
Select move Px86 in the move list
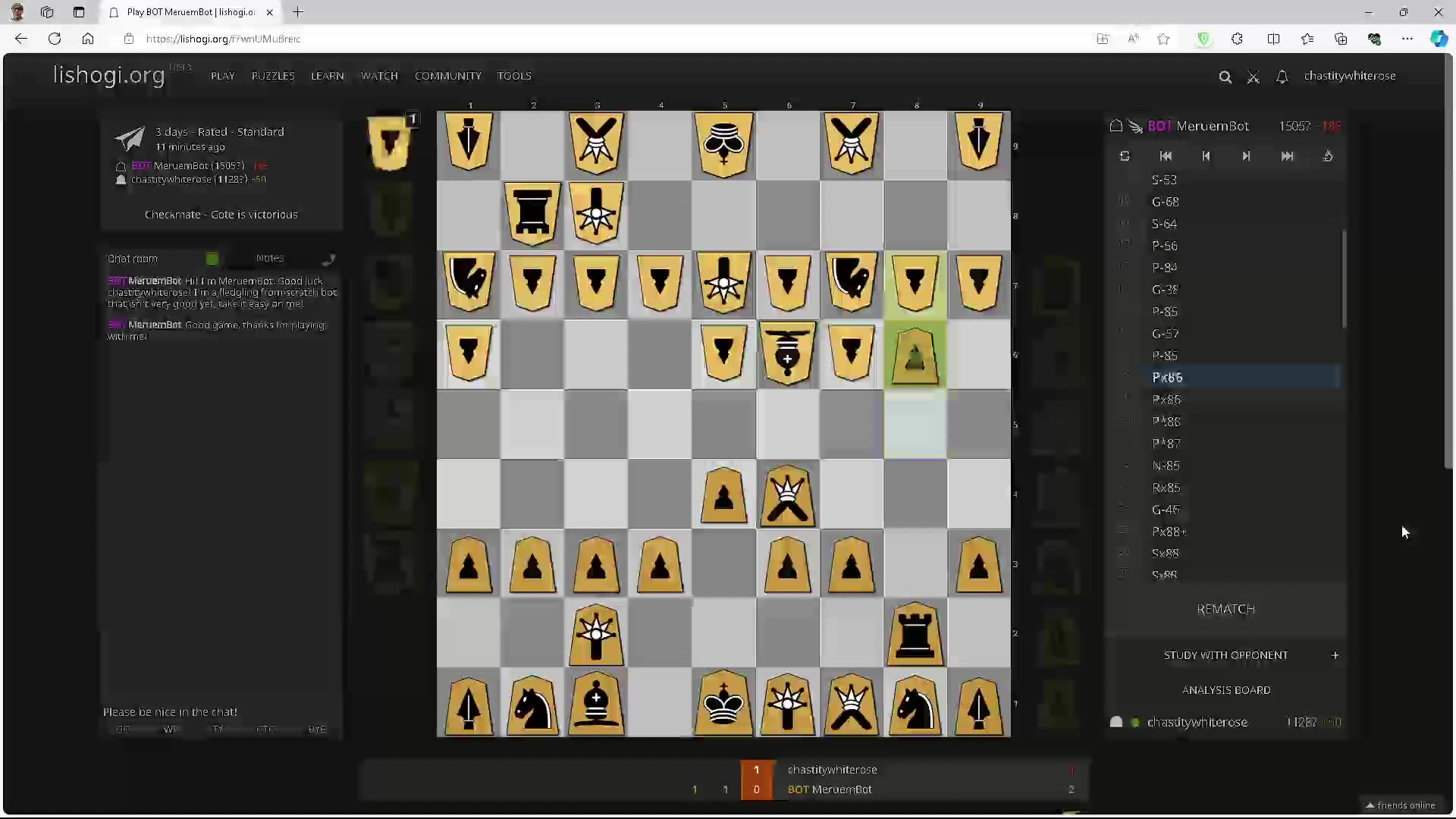(1168, 377)
